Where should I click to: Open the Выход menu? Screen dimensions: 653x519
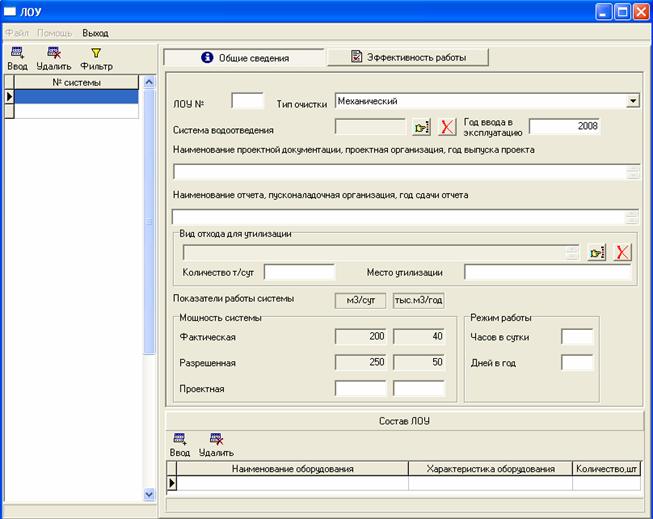point(95,33)
